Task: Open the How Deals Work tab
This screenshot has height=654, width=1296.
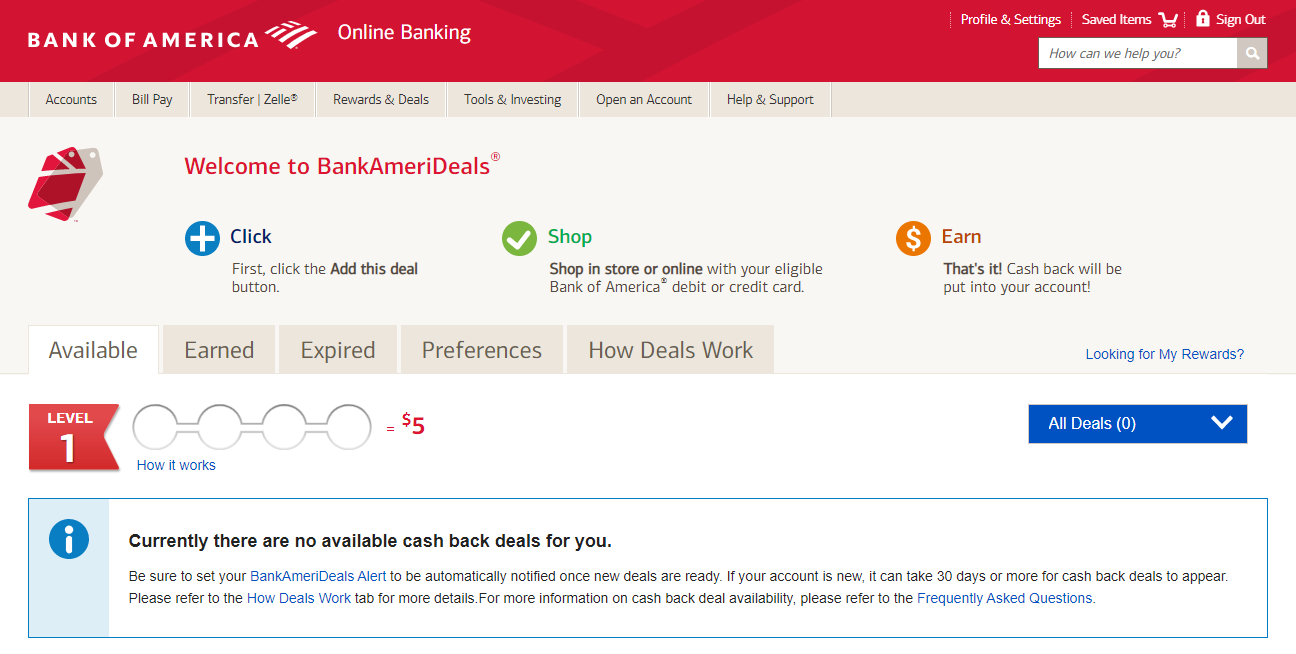Action: tap(670, 350)
